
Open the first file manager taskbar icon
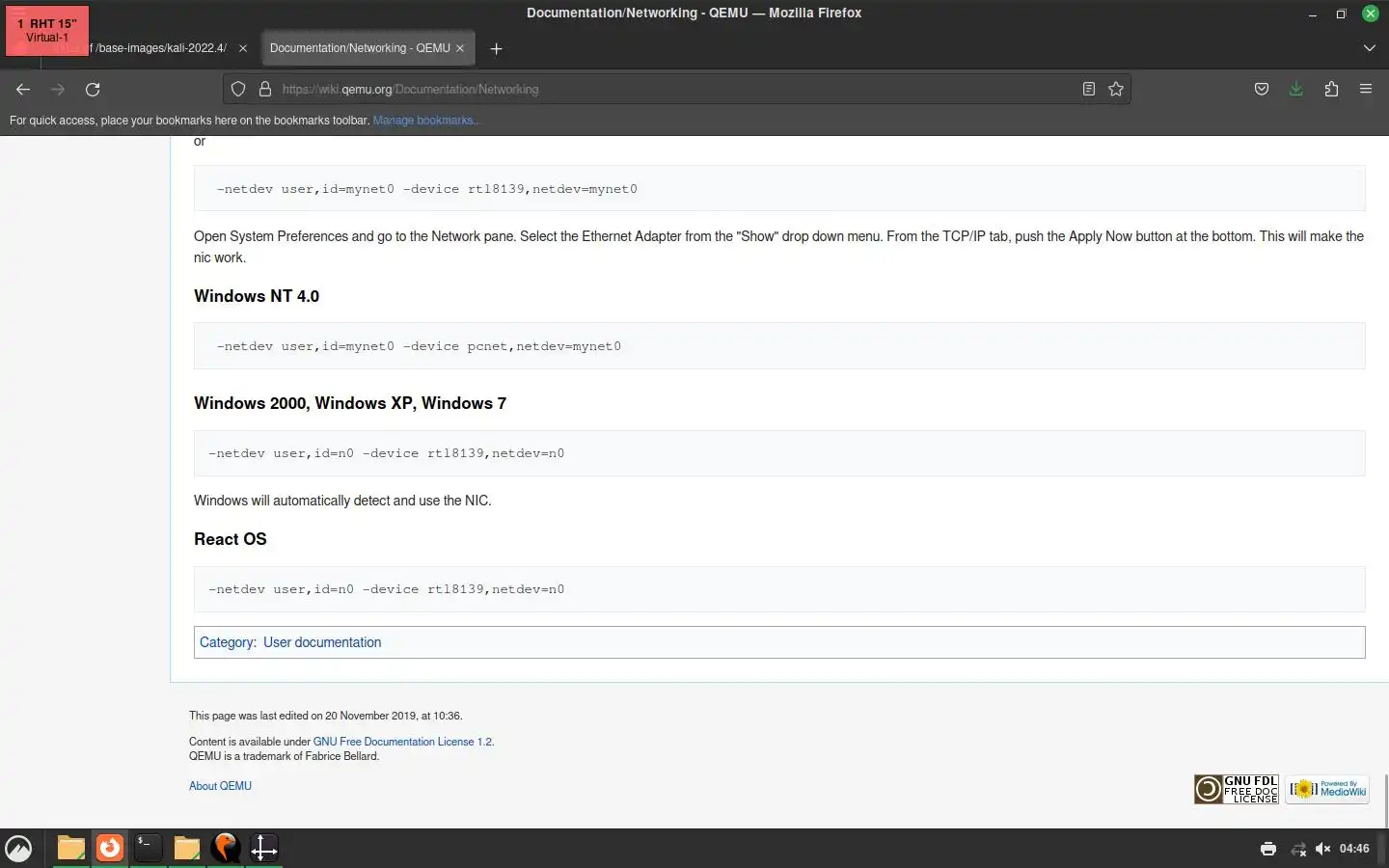coord(70,848)
